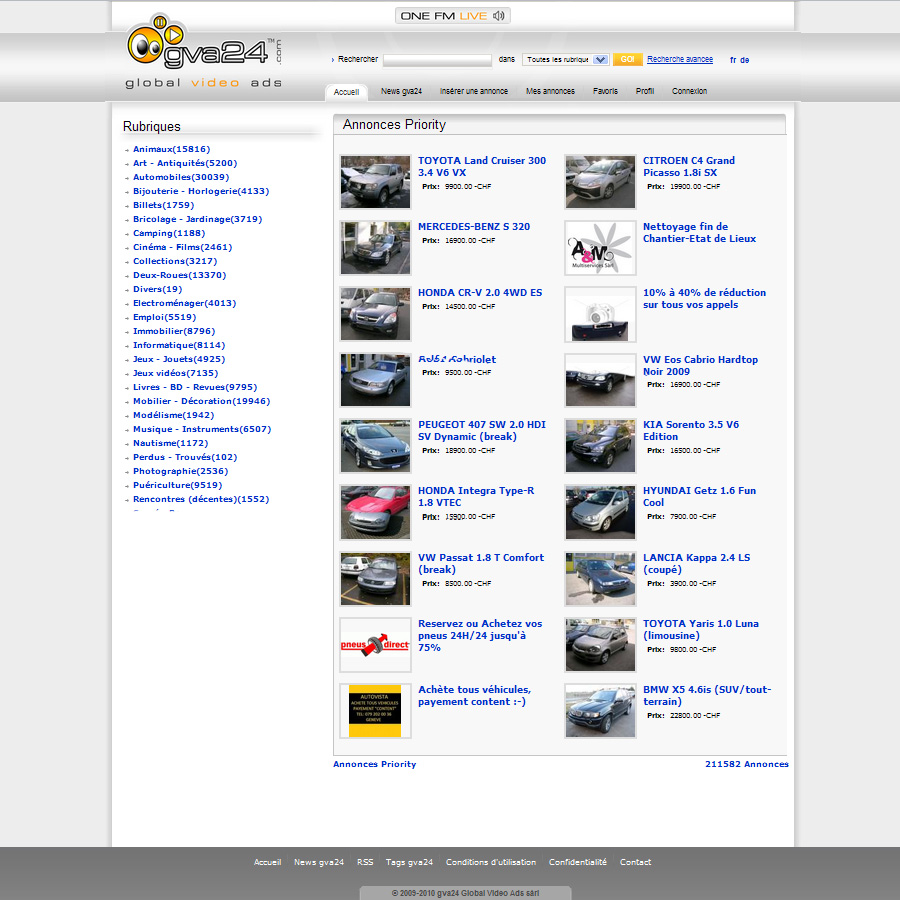
Task: Switch to the Mes annonces tab
Action: [x=550, y=91]
